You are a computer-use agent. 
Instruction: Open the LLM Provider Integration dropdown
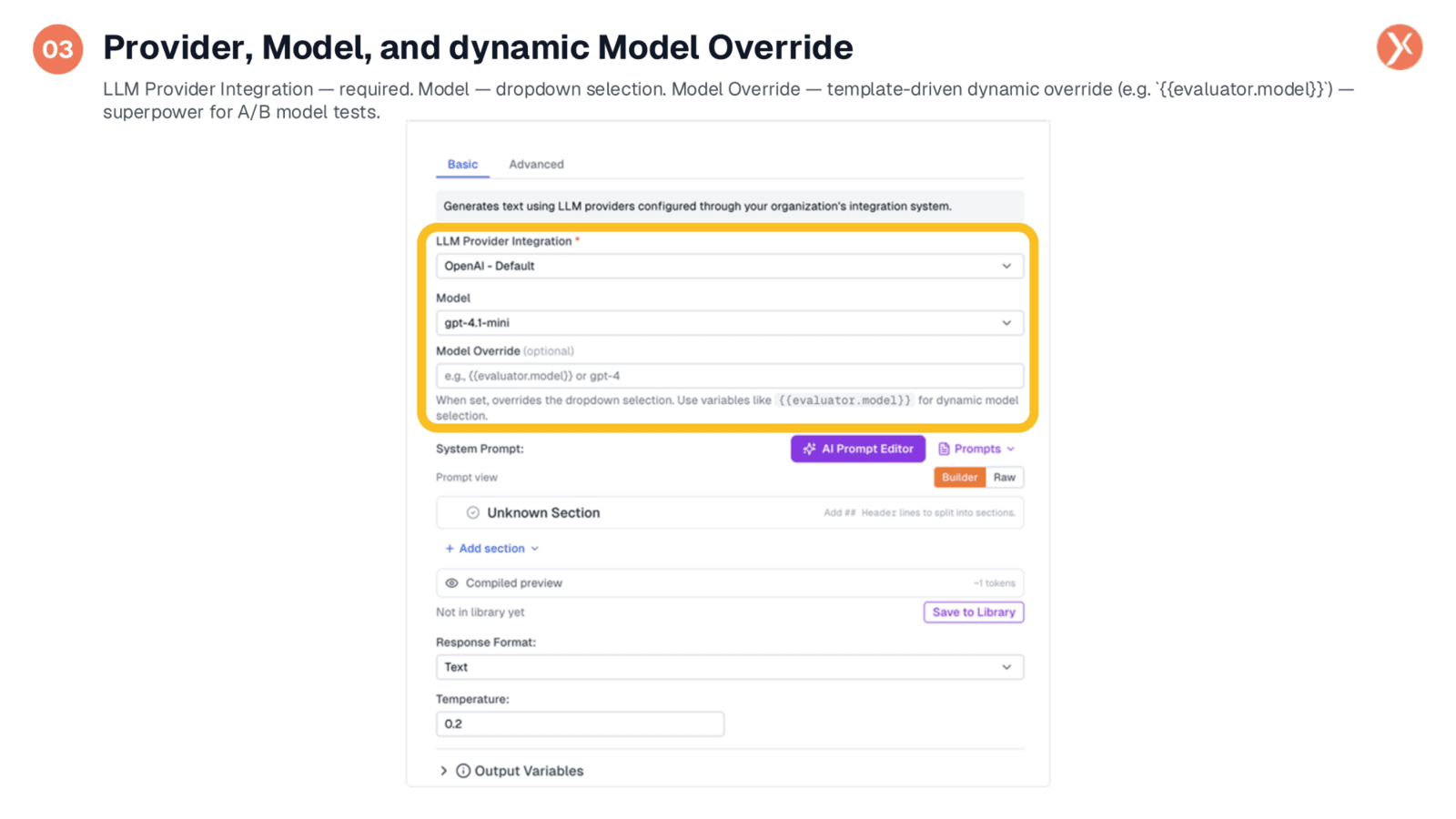(730, 266)
